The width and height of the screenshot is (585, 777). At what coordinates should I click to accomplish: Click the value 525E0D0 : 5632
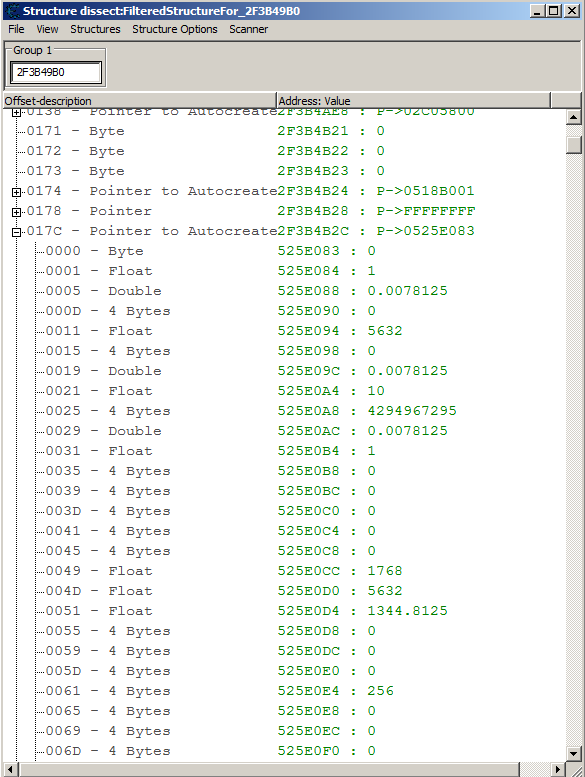(x=340, y=591)
